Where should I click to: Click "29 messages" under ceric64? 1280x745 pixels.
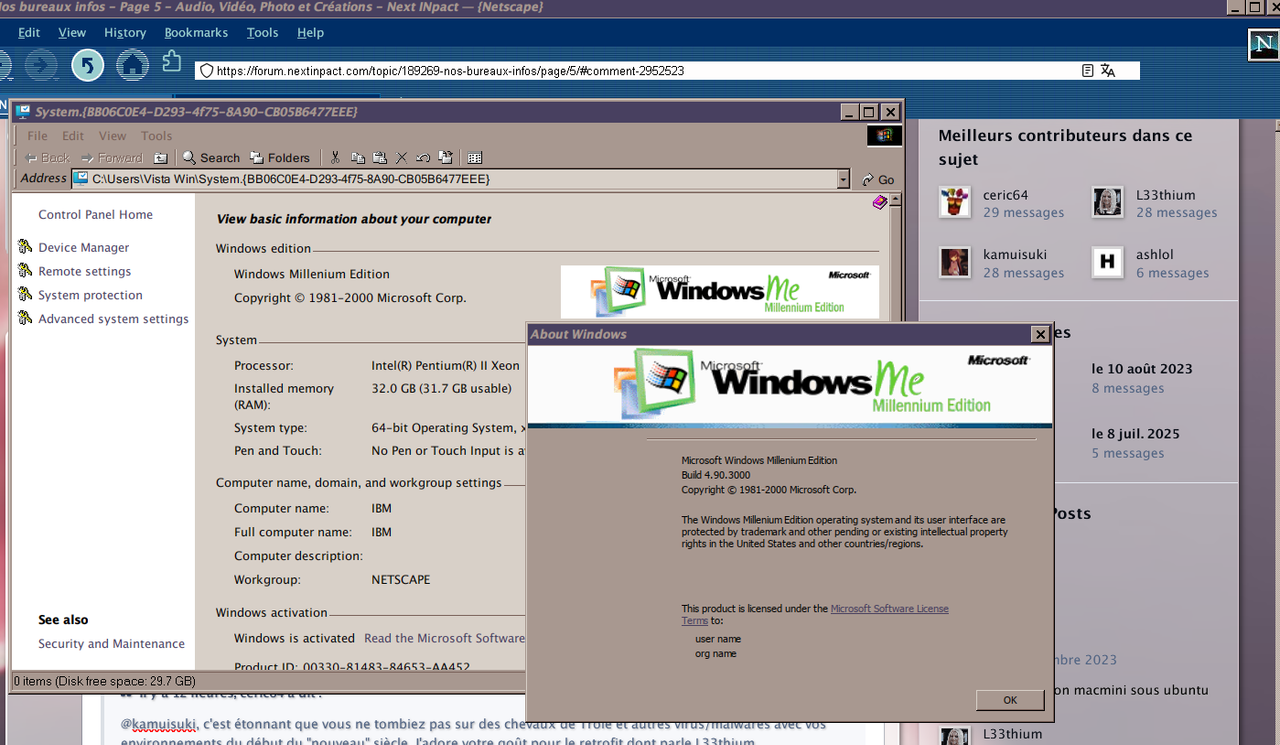click(1023, 213)
